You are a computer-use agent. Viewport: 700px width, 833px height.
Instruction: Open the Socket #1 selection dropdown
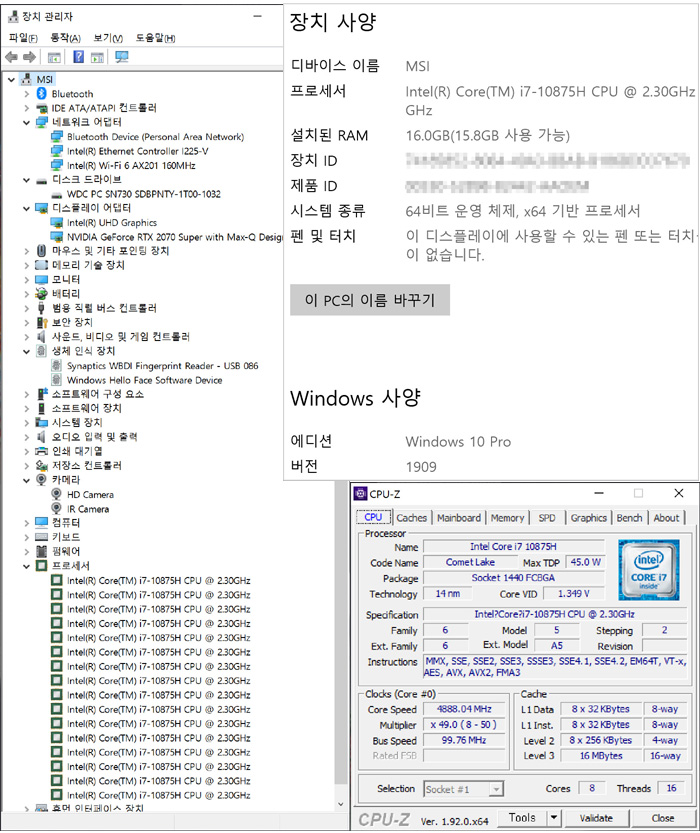point(496,789)
